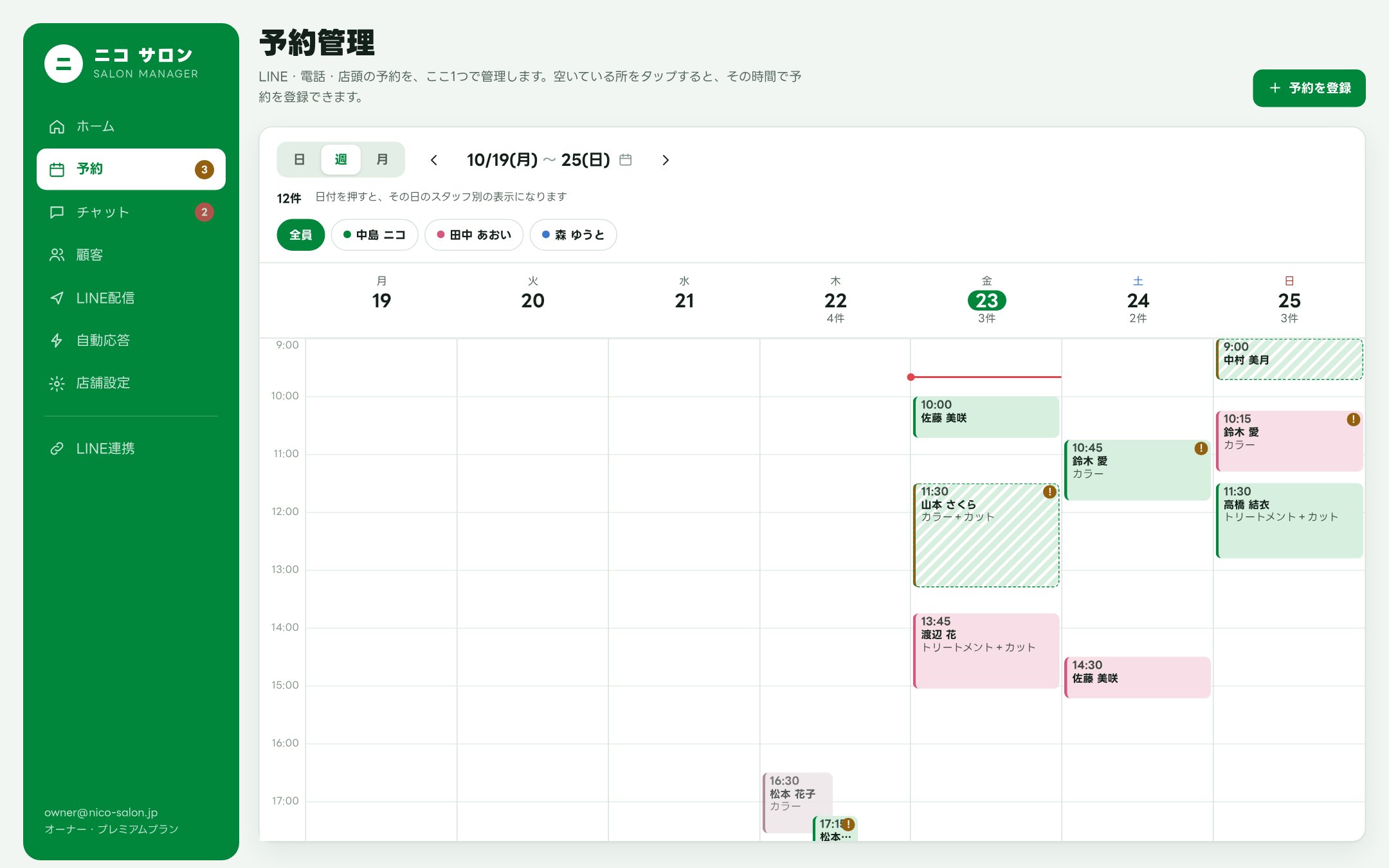Viewport: 1389px width, 868px height.
Task: Click the 店舗設定 gear icon
Action: pos(57,384)
